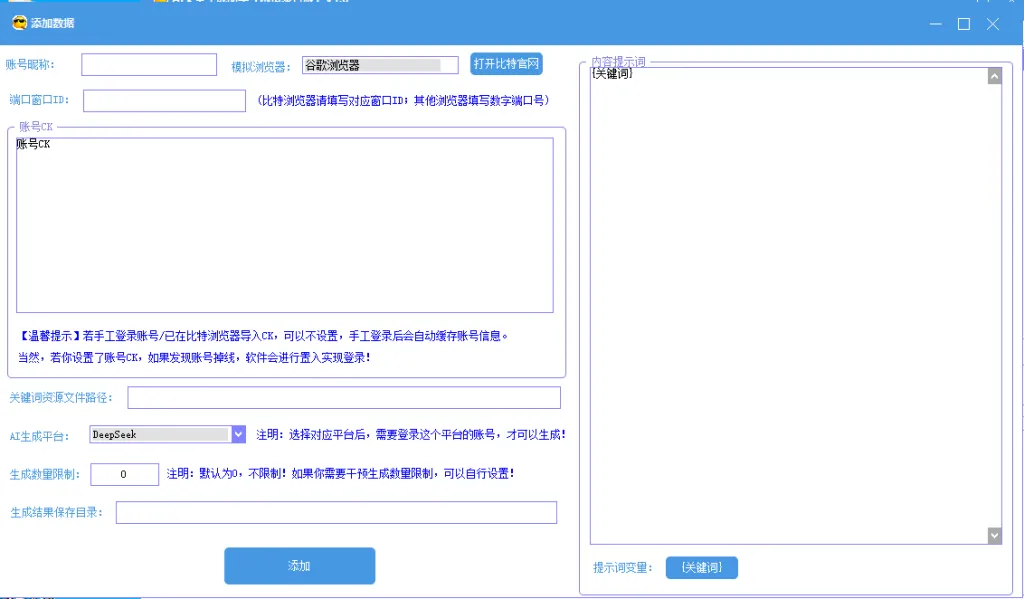Click the 【温馨提示】 note text

tap(264, 336)
